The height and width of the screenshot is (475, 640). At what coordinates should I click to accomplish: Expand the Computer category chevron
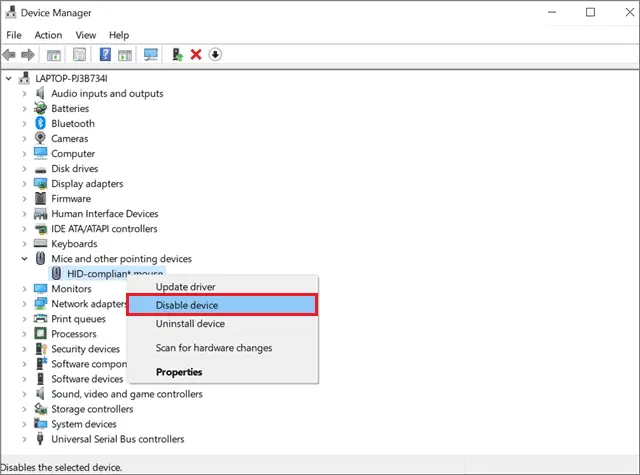(x=24, y=154)
